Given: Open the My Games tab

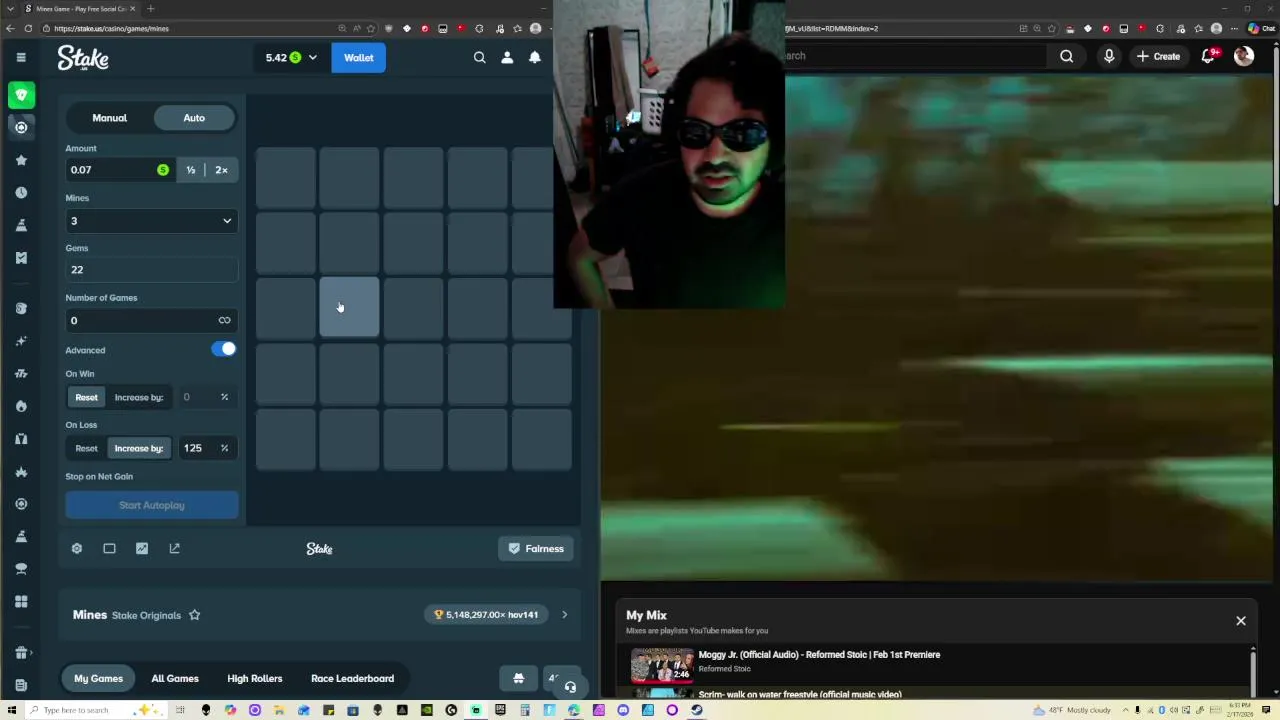Looking at the screenshot, I should click(98, 678).
